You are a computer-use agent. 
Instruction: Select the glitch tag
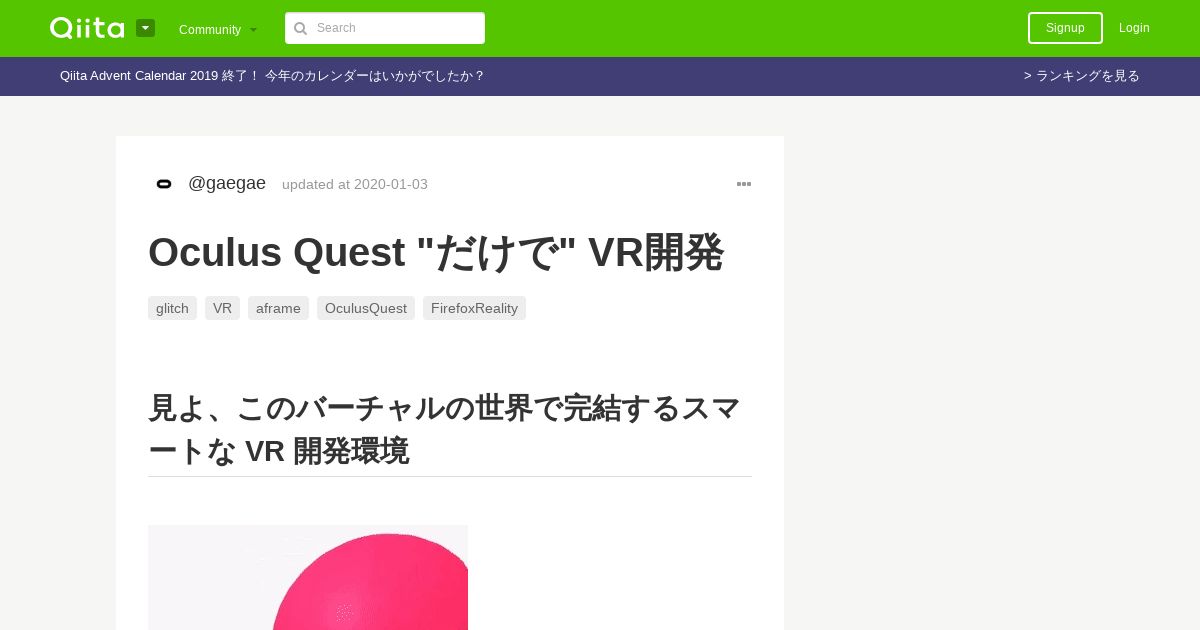click(172, 308)
